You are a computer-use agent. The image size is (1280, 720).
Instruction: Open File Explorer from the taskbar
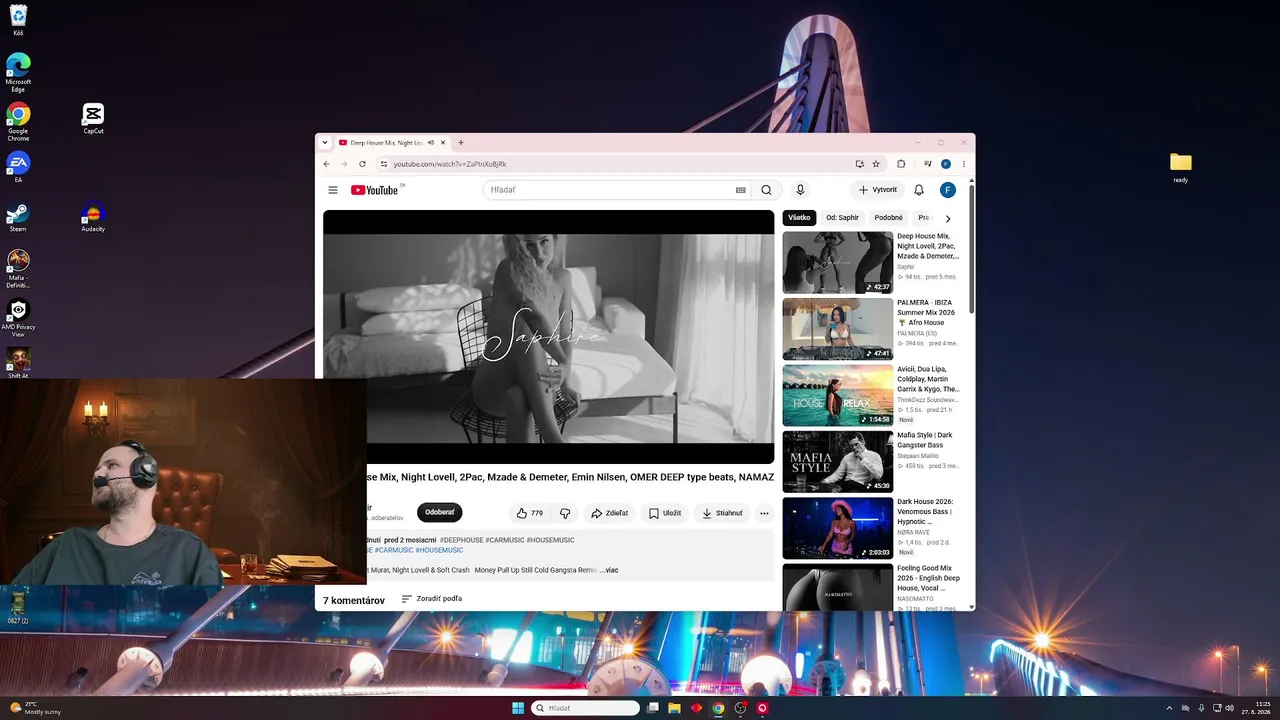tap(675, 708)
